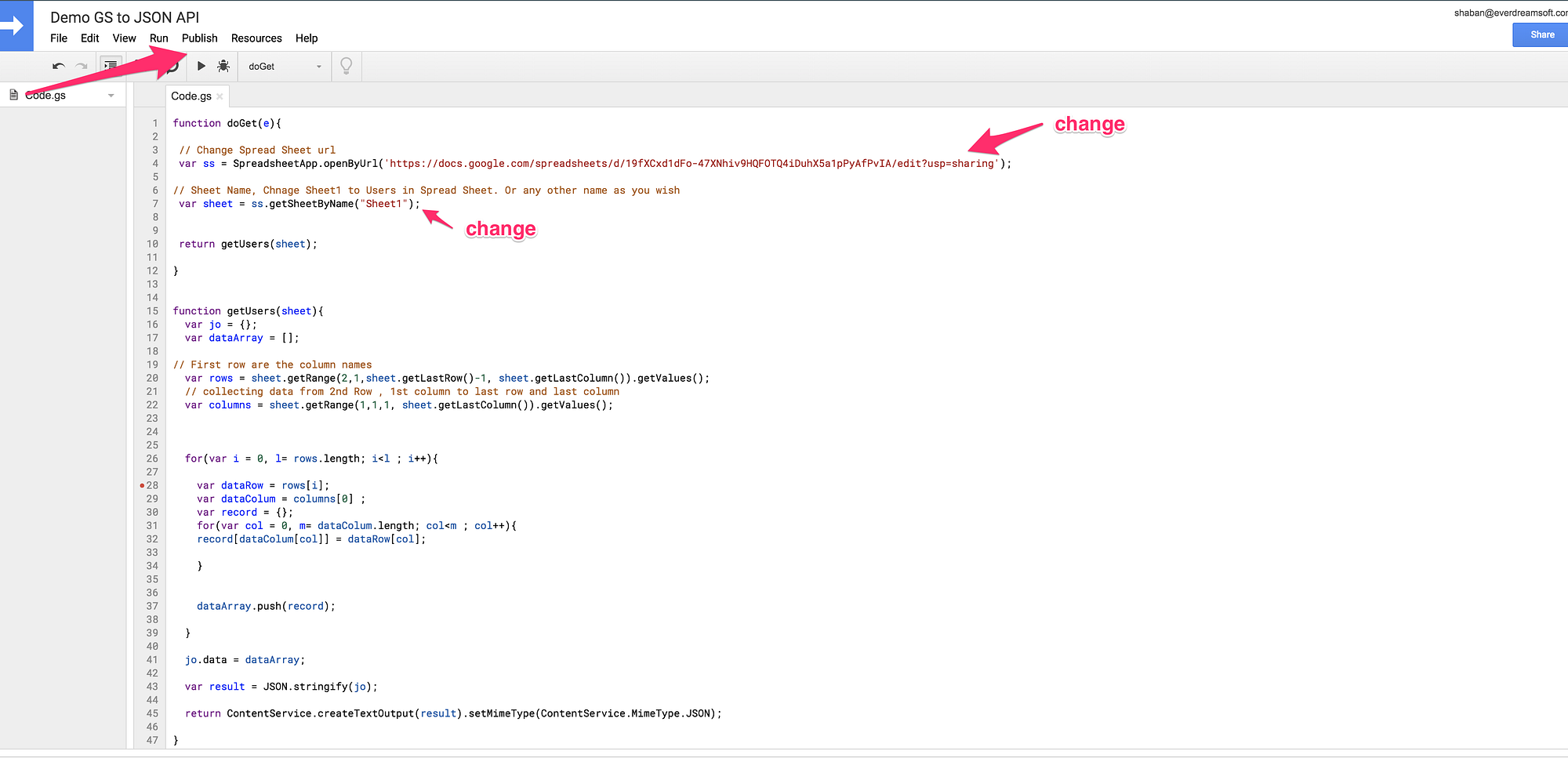Screen dimensions: 1568x758
Task: Open the Resources menu
Action: click(x=256, y=38)
